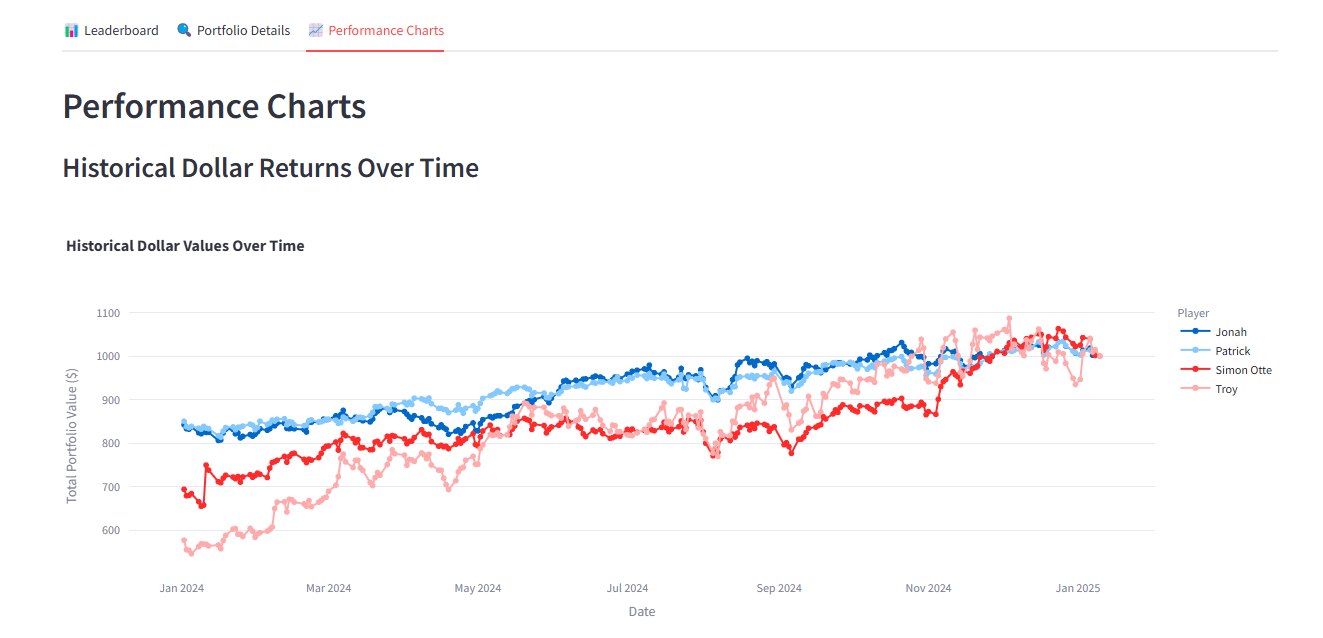Open the Portfolio Details tab
The width and height of the screenshot is (1323, 638).
tap(243, 30)
